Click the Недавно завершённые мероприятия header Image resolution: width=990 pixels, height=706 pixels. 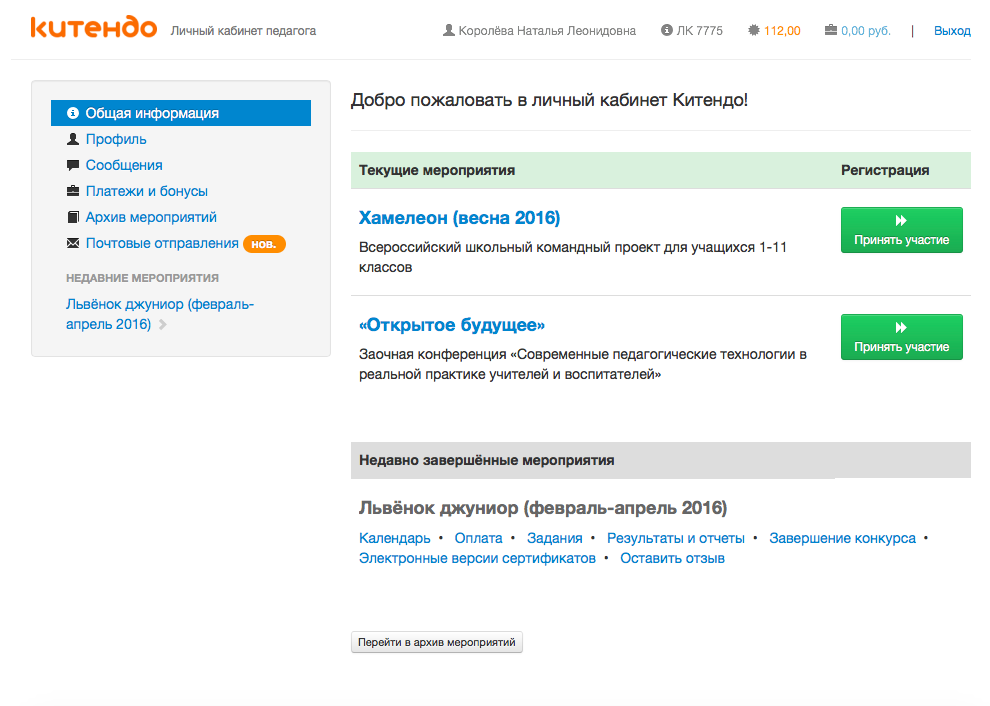coord(487,460)
